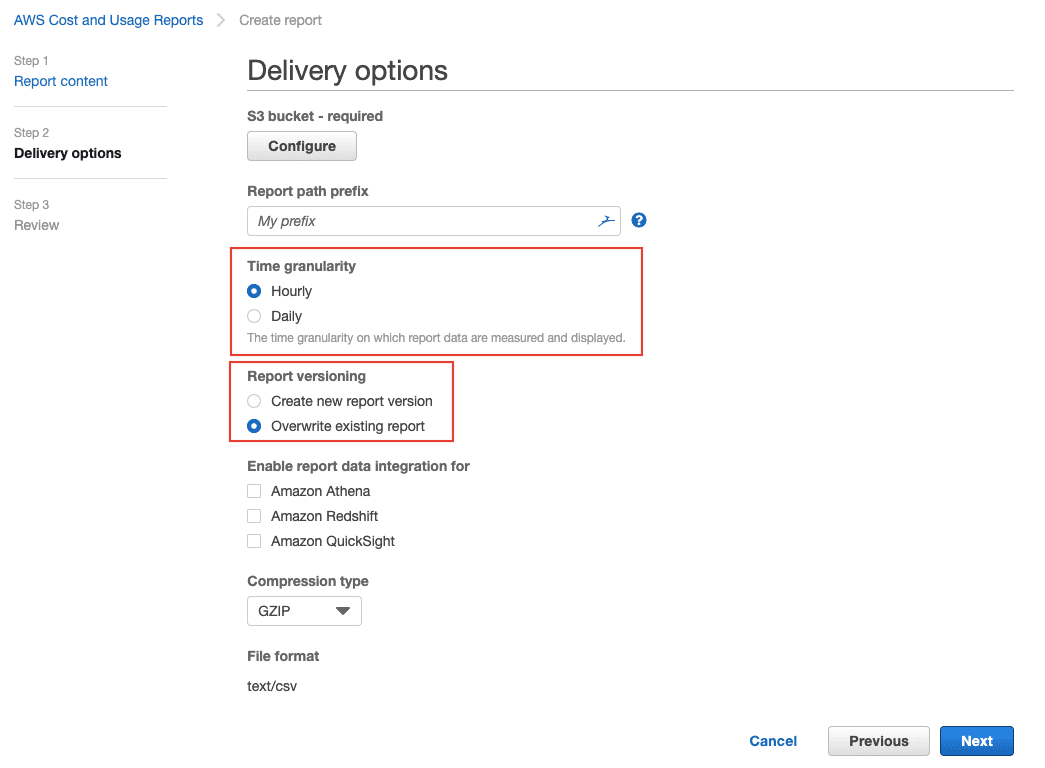Click the Next button
This screenshot has width=1045, height=768.
(x=976, y=741)
